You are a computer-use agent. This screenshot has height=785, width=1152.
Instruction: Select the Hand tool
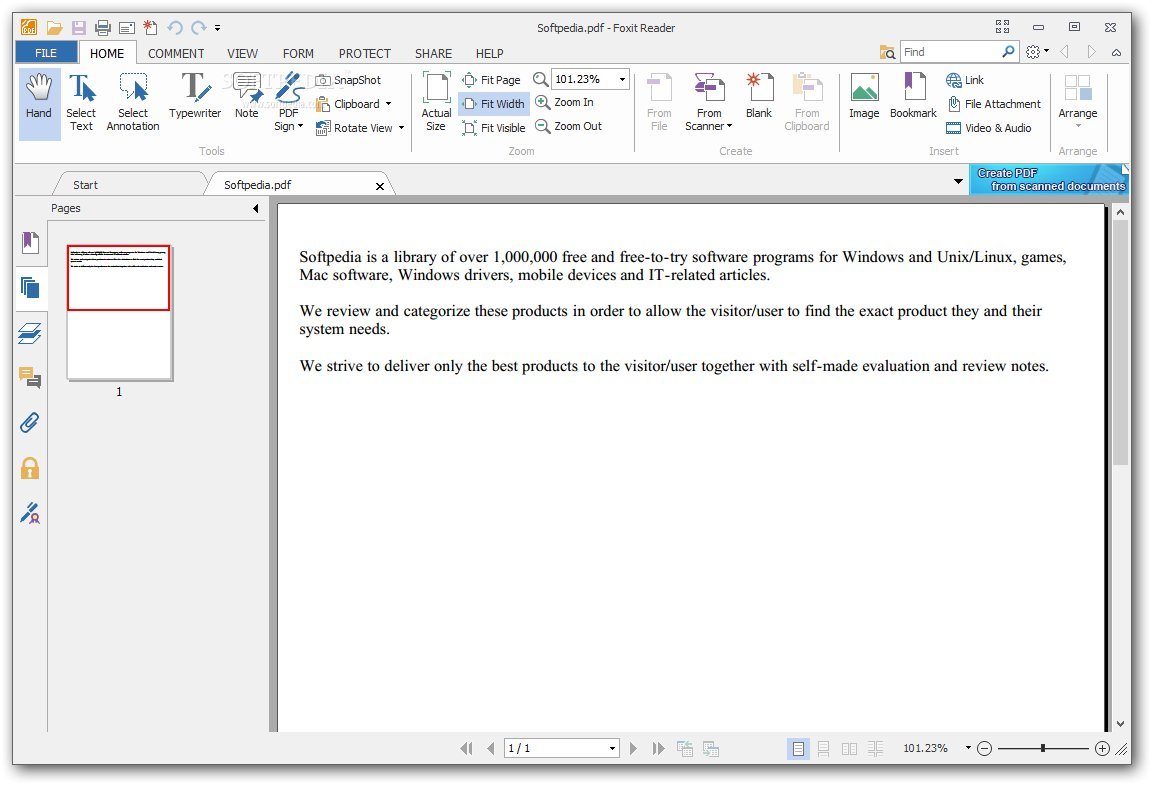pyautogui.click(x=39, y=101)
